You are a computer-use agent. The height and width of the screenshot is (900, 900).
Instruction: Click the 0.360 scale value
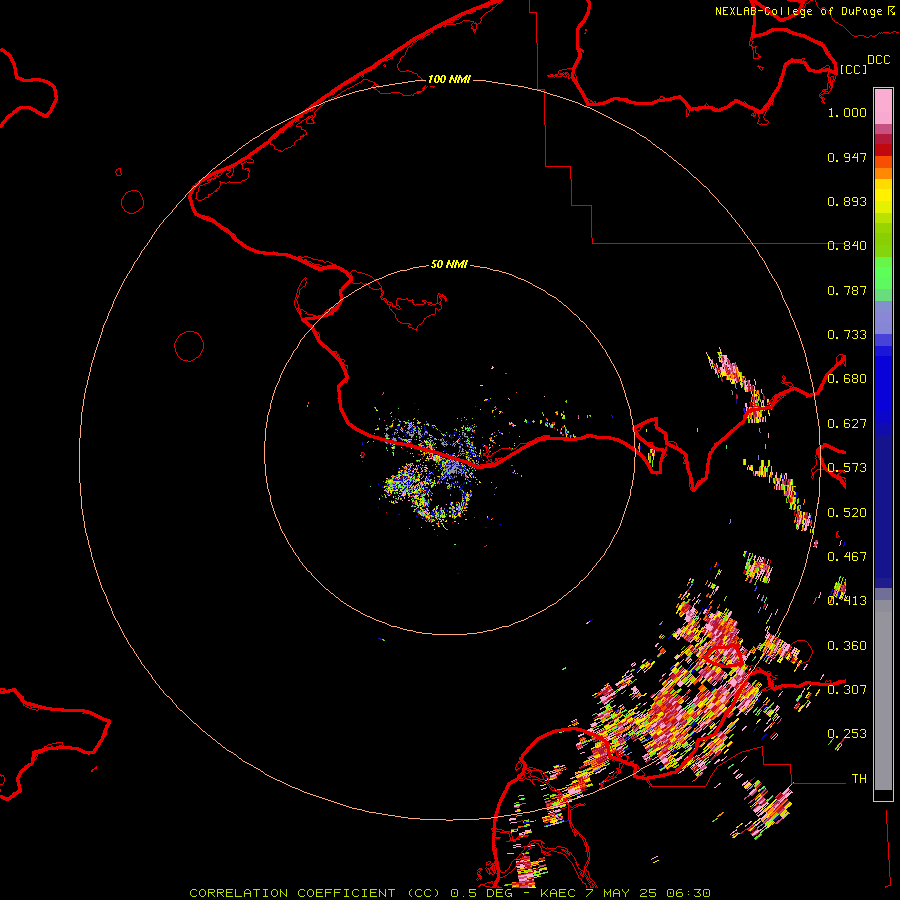[x=847, y=646]
